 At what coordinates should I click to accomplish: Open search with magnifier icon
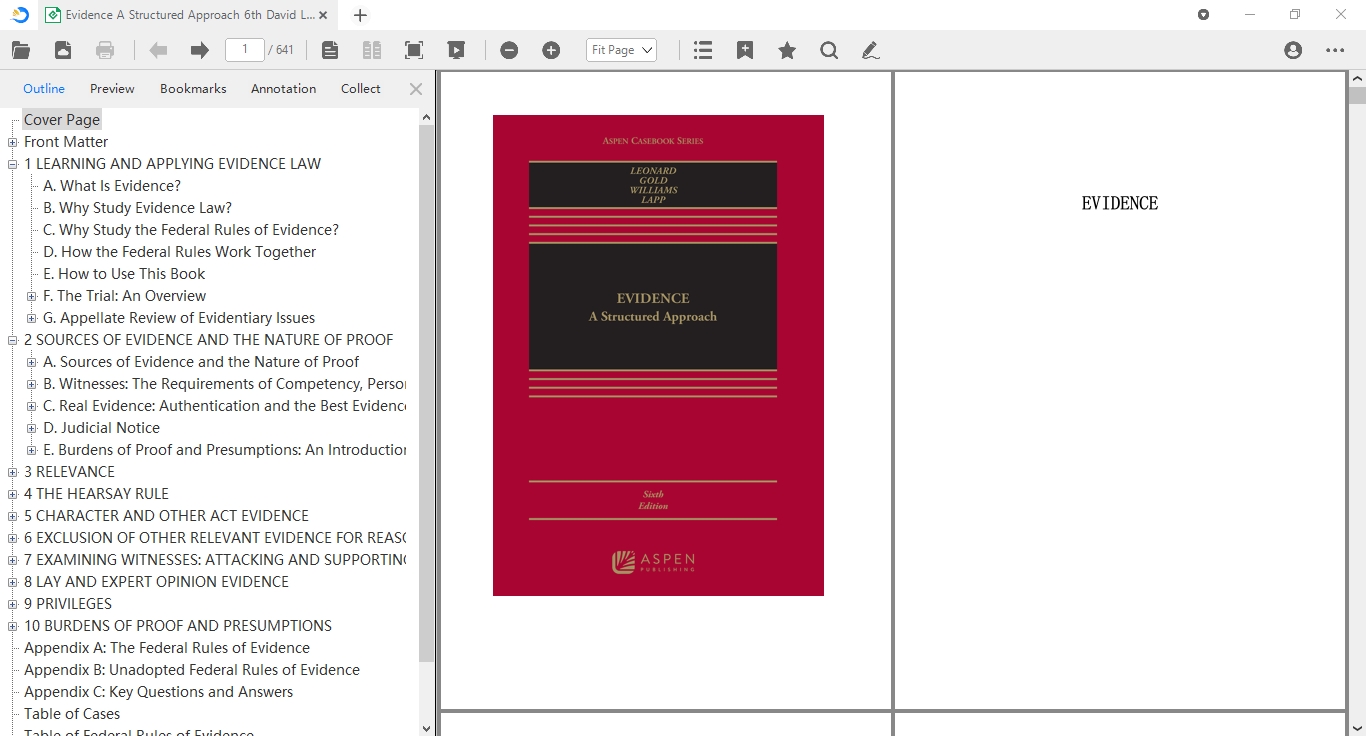(x=829, y=50)
